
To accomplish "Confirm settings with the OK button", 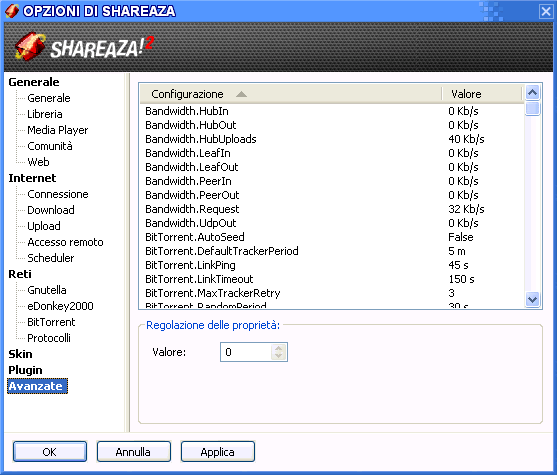I will coord(50,452).
